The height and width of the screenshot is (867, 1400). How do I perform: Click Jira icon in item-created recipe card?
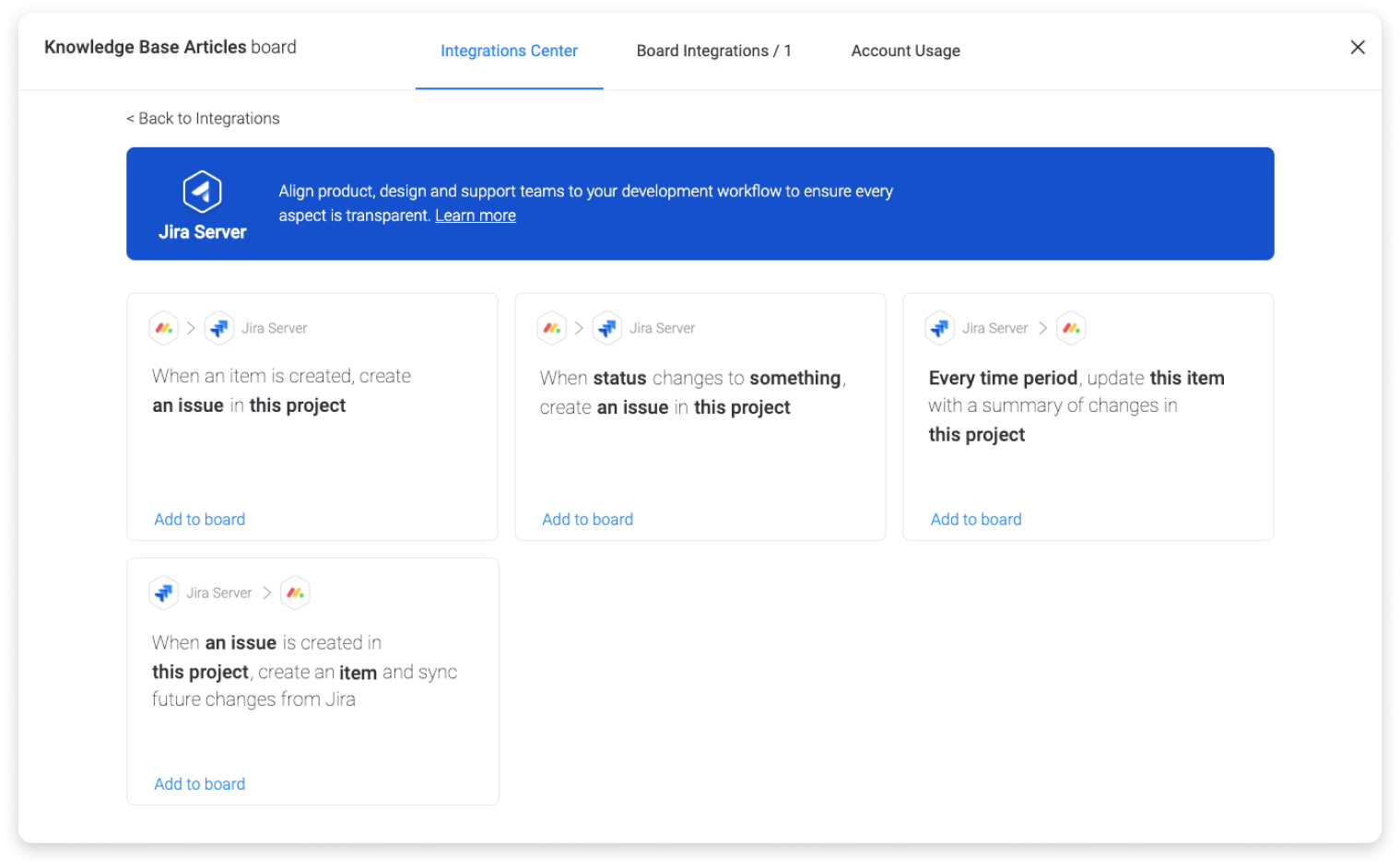point(219,328)
